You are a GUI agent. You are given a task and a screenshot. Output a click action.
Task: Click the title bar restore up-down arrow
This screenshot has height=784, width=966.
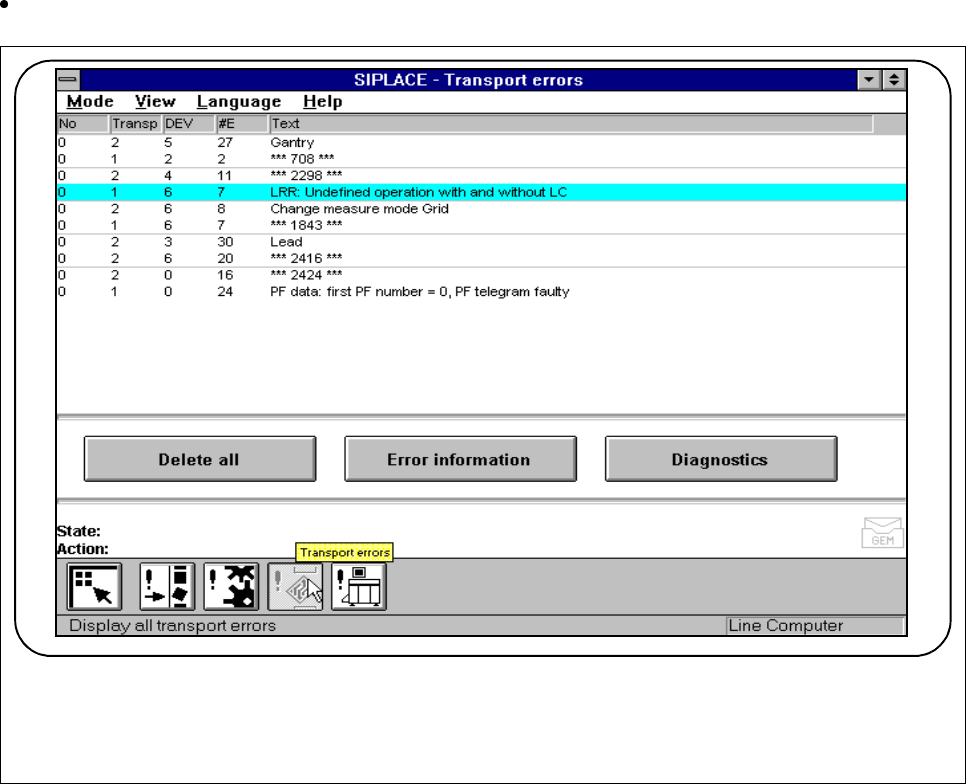click(x=894, y=79)
